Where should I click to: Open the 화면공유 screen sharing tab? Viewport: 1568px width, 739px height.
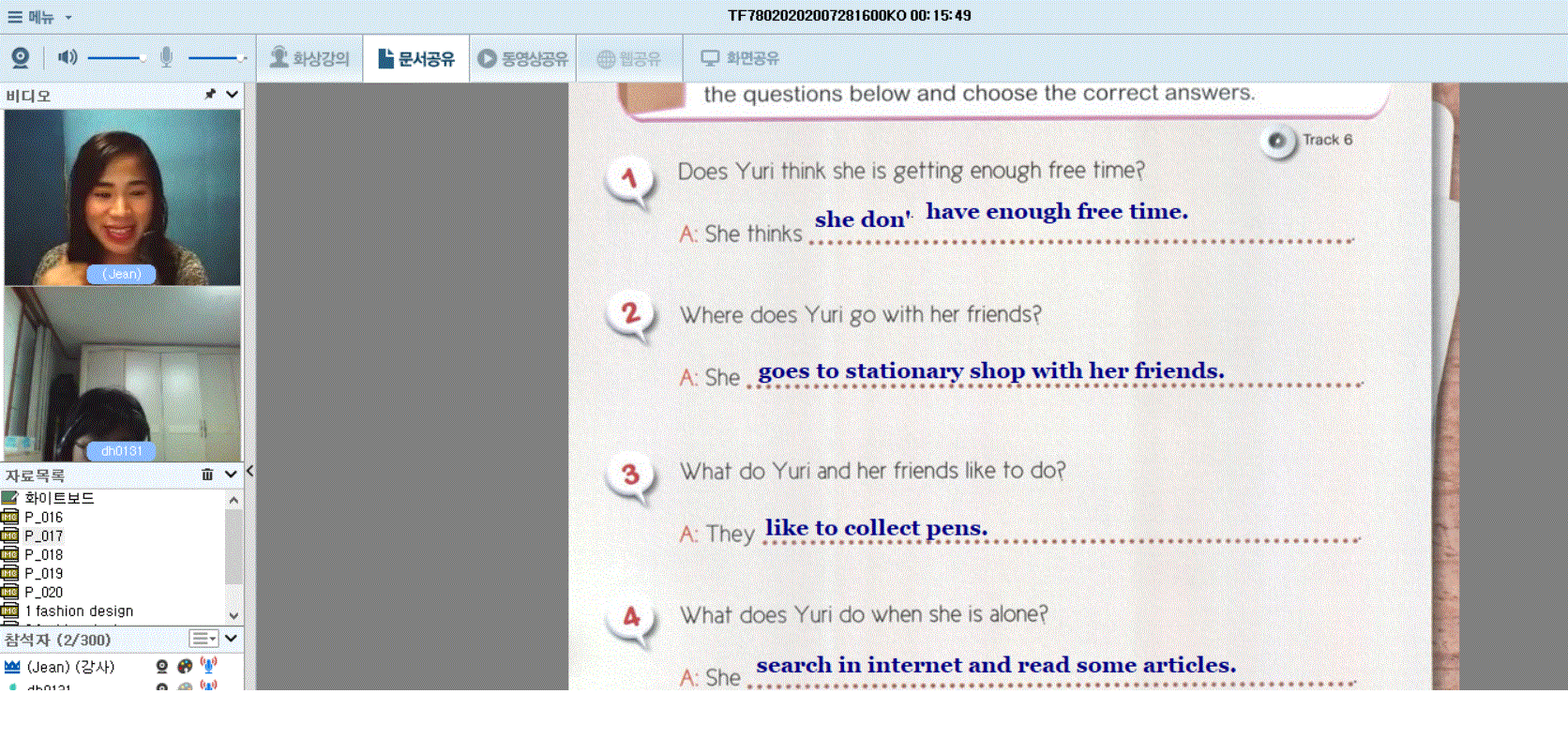point(740,58)
